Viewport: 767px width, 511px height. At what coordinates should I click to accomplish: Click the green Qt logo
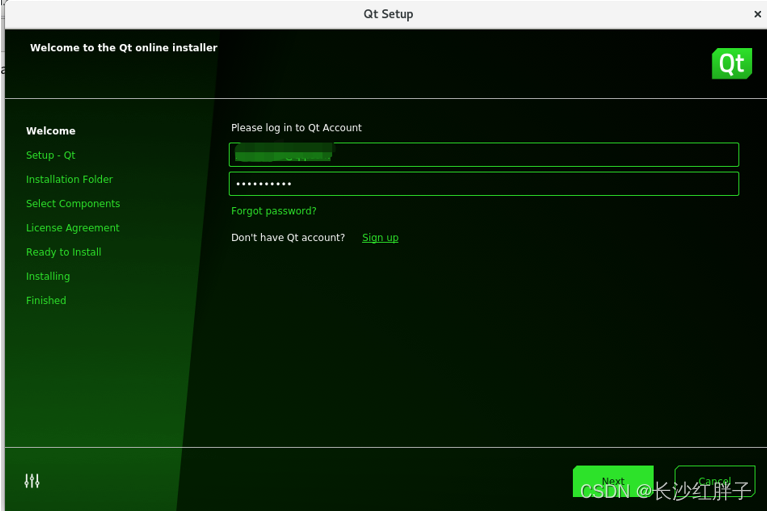click(x=731, y=64)
